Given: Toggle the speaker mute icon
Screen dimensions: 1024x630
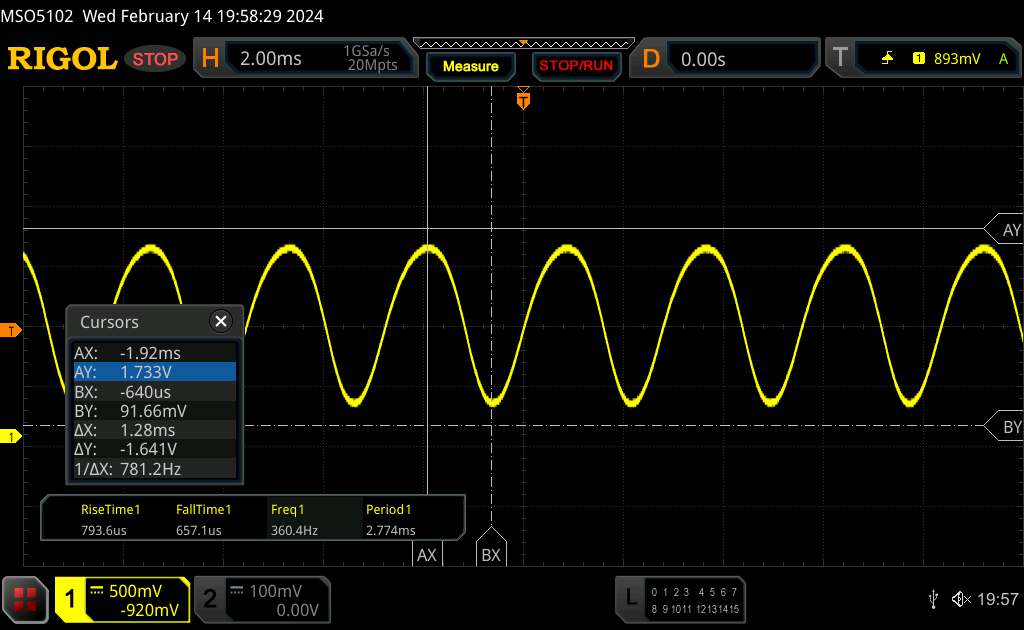Looking at the screenshot, I should coord(961,598).
